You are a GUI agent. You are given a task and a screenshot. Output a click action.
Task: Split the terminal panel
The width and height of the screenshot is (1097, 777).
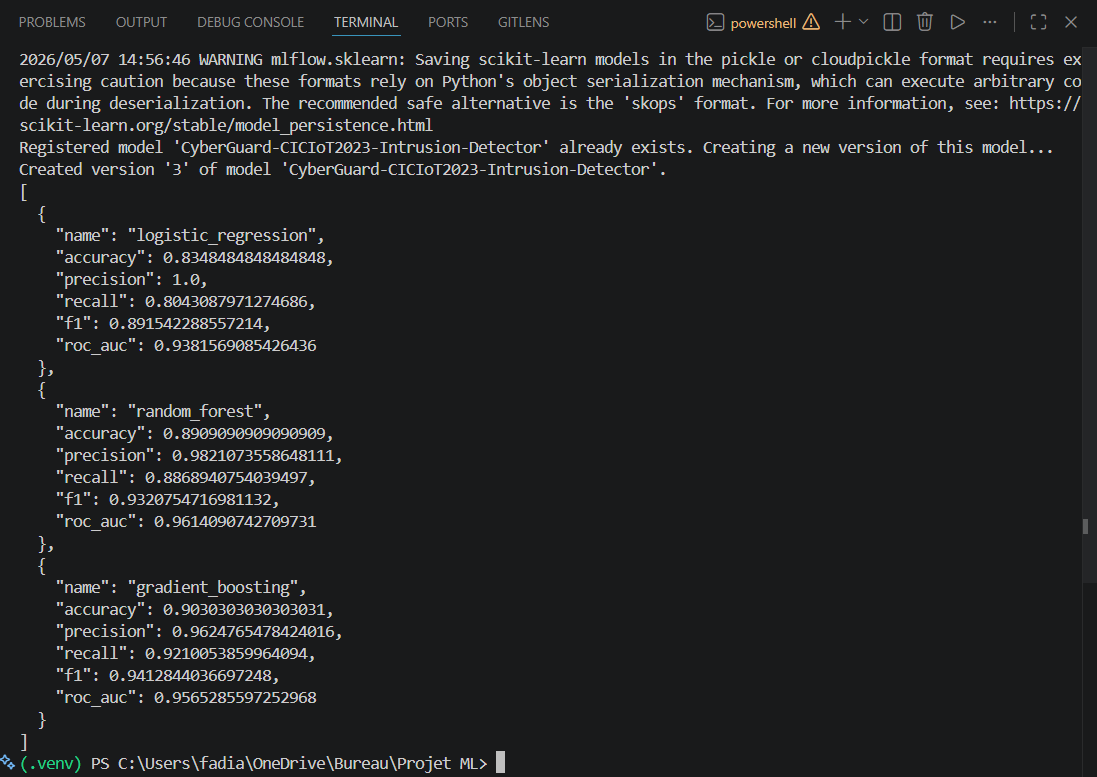pyautogui.click(x=892, y=22)
